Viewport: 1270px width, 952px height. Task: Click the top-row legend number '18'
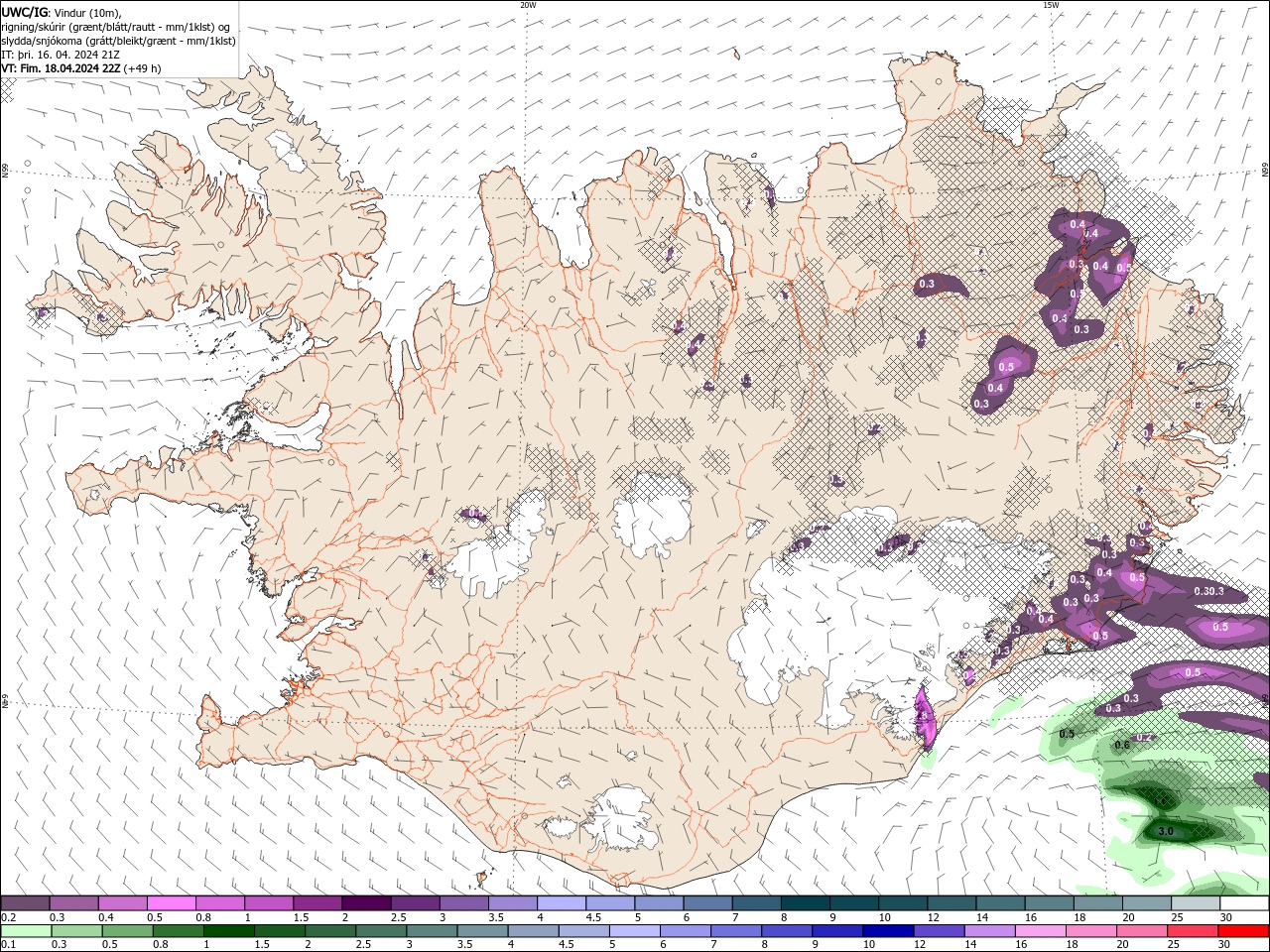[x=1079, y=917]
